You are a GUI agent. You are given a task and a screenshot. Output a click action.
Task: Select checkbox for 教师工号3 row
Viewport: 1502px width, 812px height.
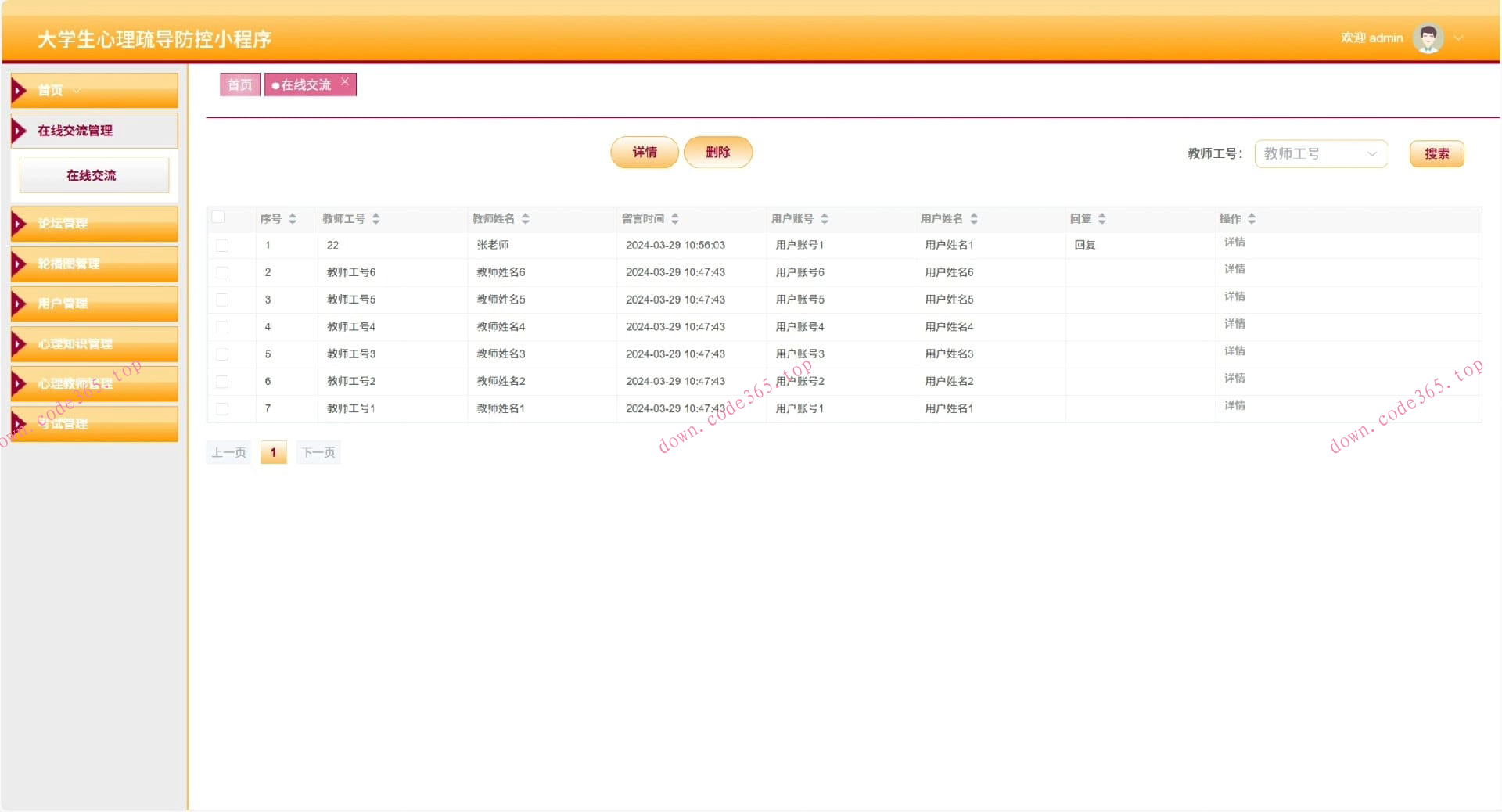(x=222, y=354)
